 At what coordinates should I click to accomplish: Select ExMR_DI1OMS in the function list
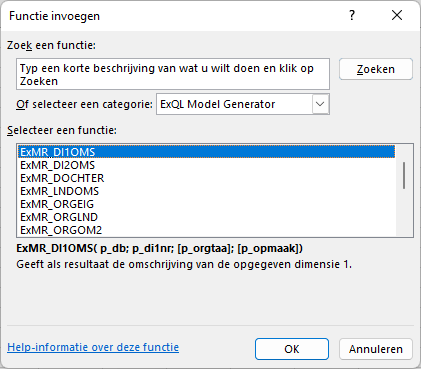pyautogui.click(x=206, y=152)
